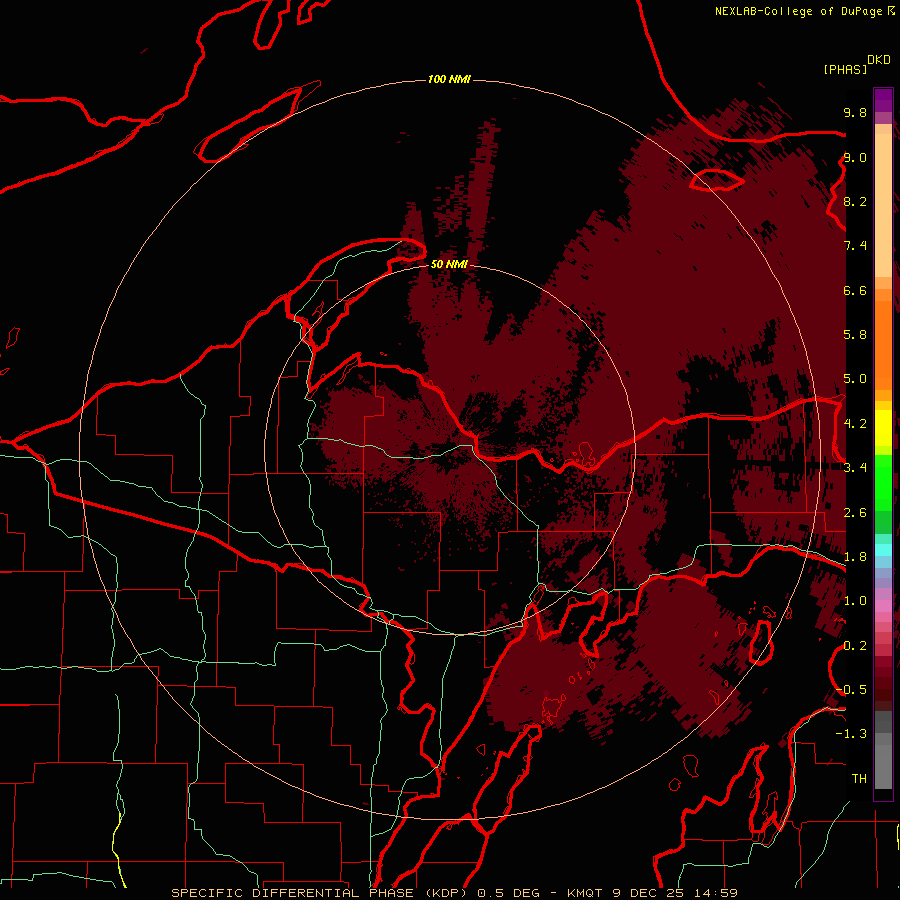
Task: Click the DKD label above the color scale
Action: (879, 60)
